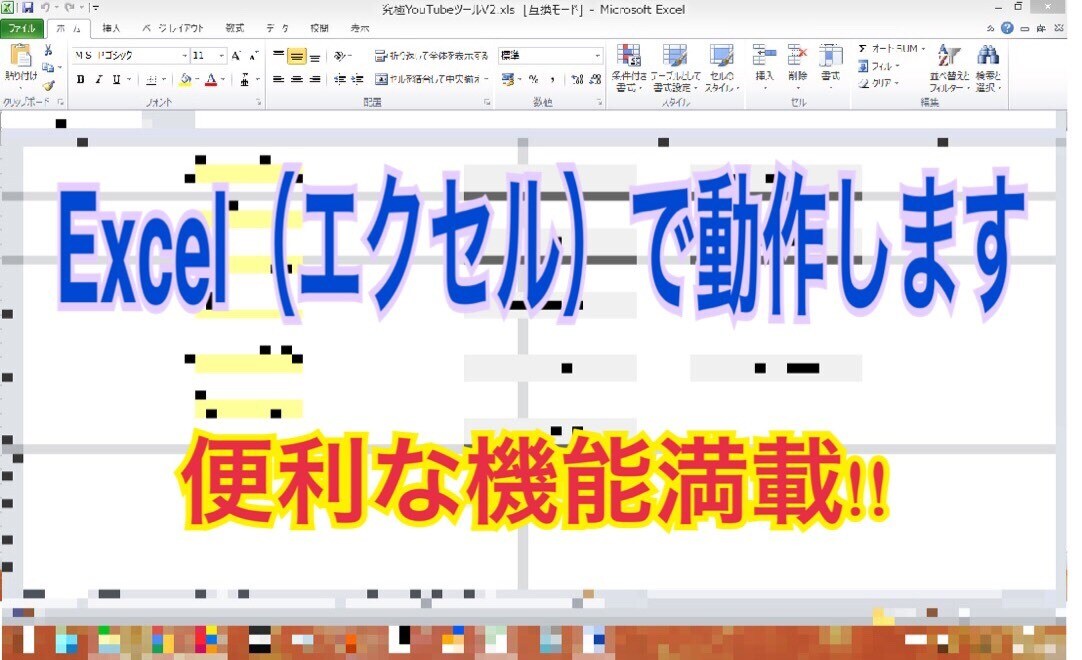
Task: Switch to the Review (校閲) tab
Action: pyautogui.click(x=319, y=28)
